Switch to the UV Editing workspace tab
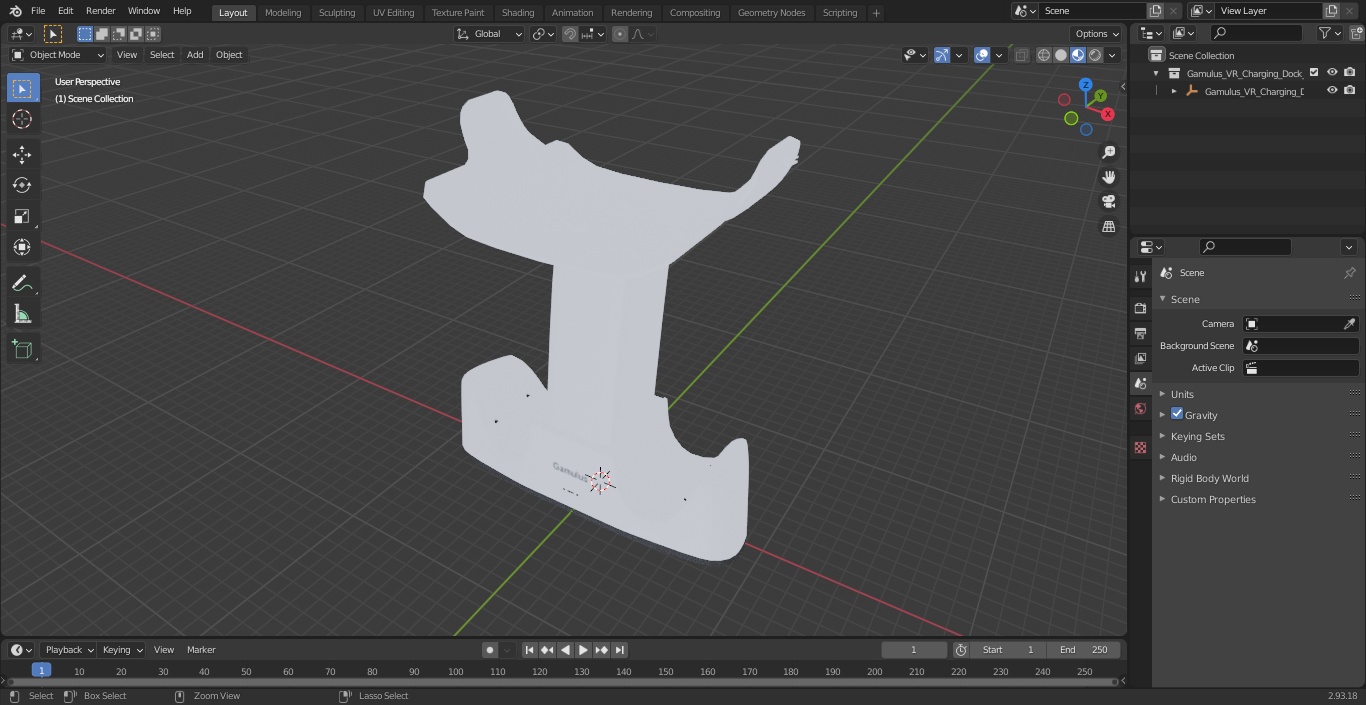The height and width of the screenshot is (705, 1366). [x=393, y=13]
